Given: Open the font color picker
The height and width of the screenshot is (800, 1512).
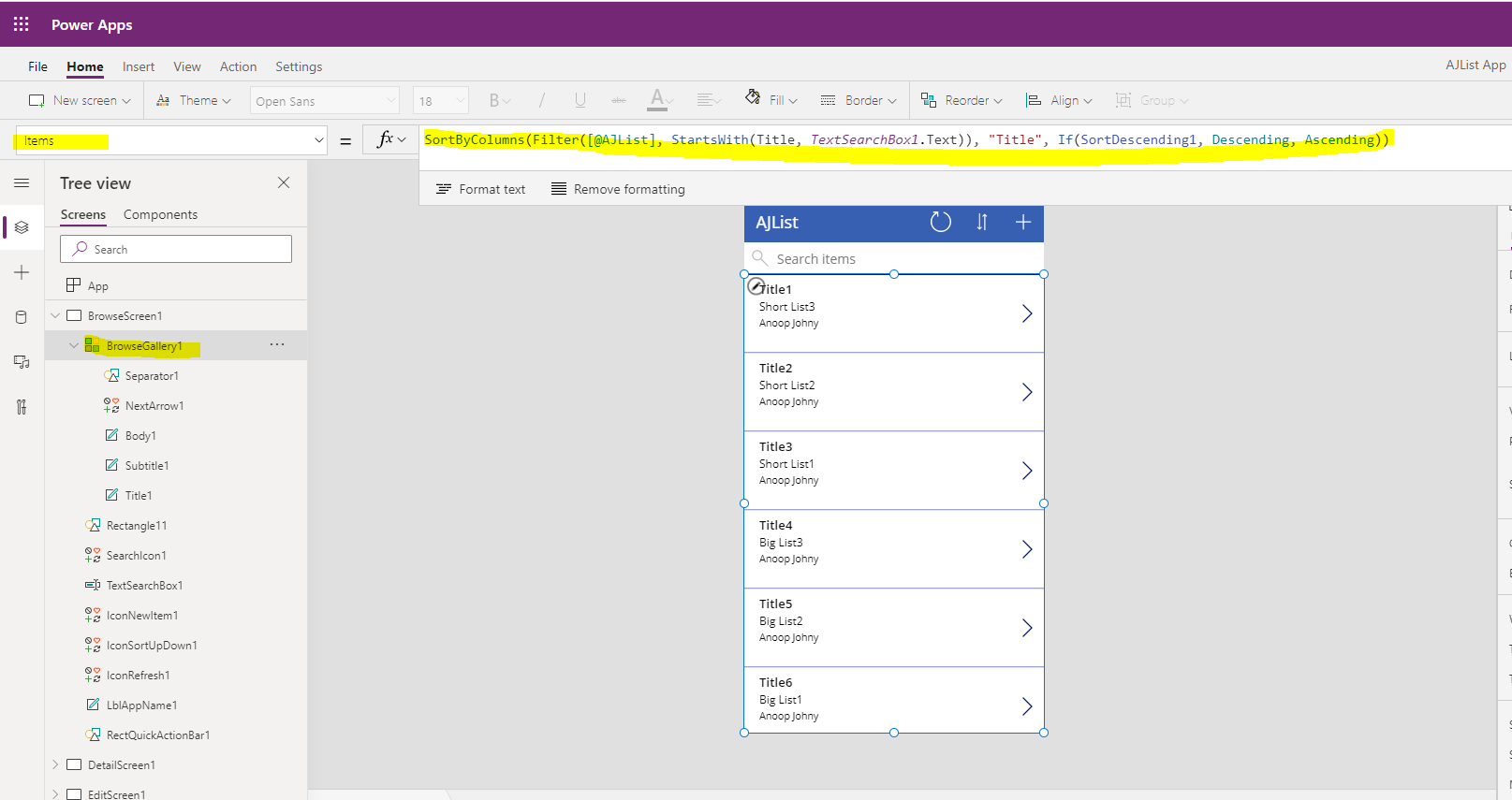Looking at the screenshot, I should 660,100.
